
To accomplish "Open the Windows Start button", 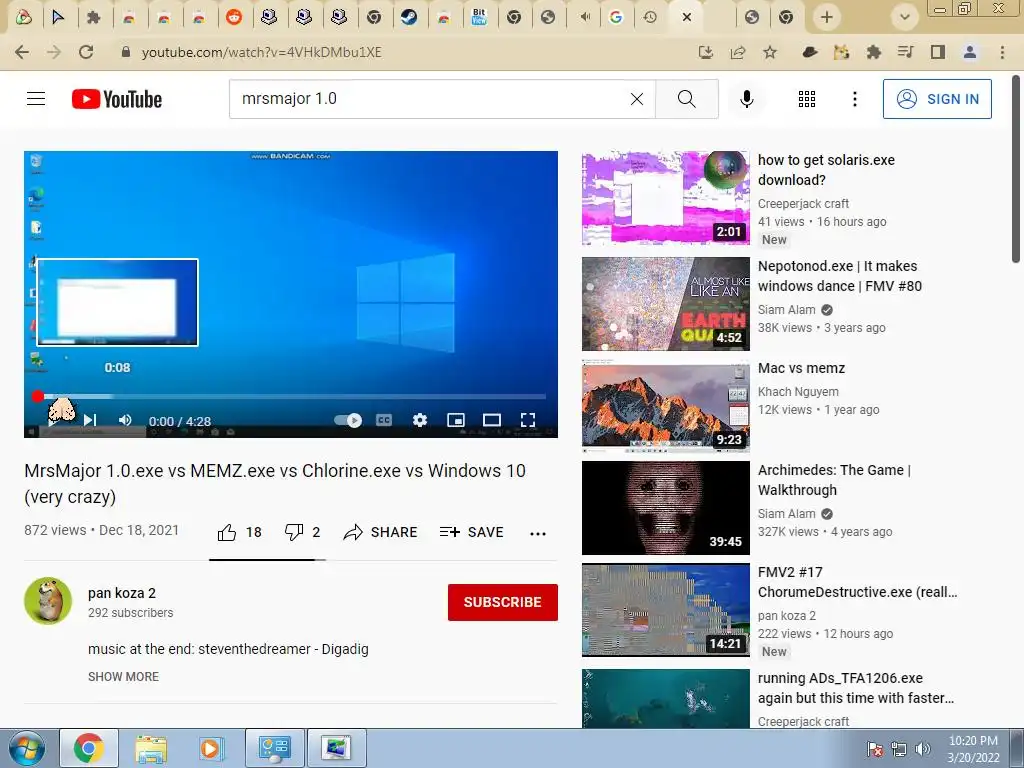I will (26, 748).
